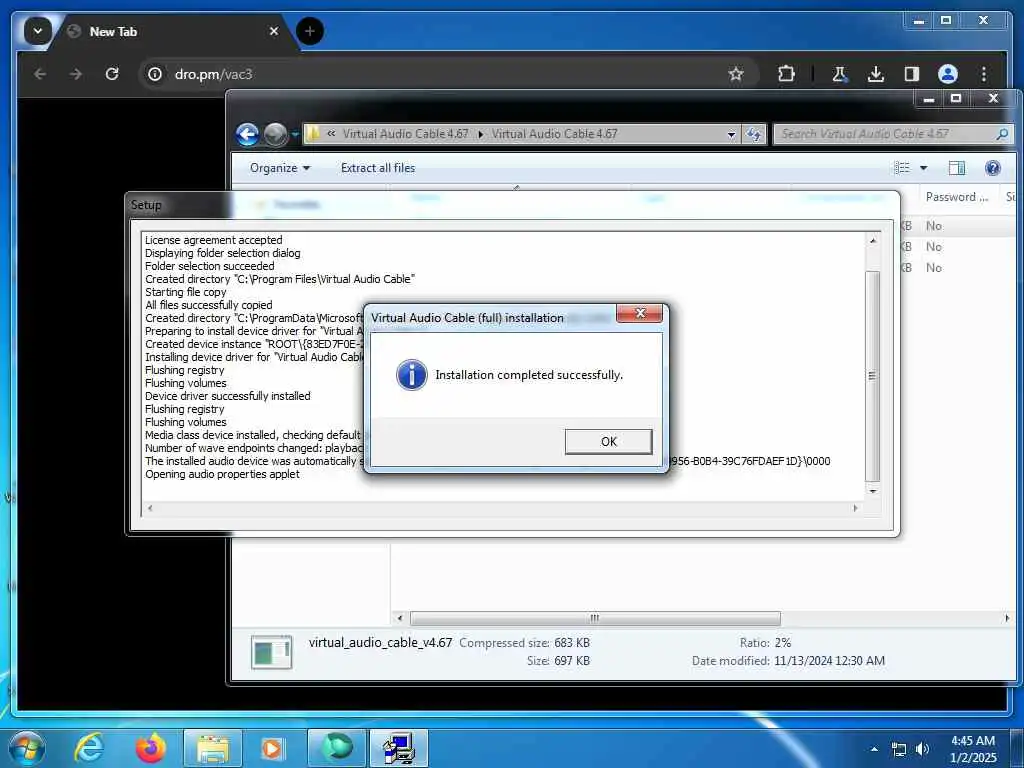
Task: Click the first Virtual Audio Cable 4.67 breadcrumb
Action: (406, 134)
